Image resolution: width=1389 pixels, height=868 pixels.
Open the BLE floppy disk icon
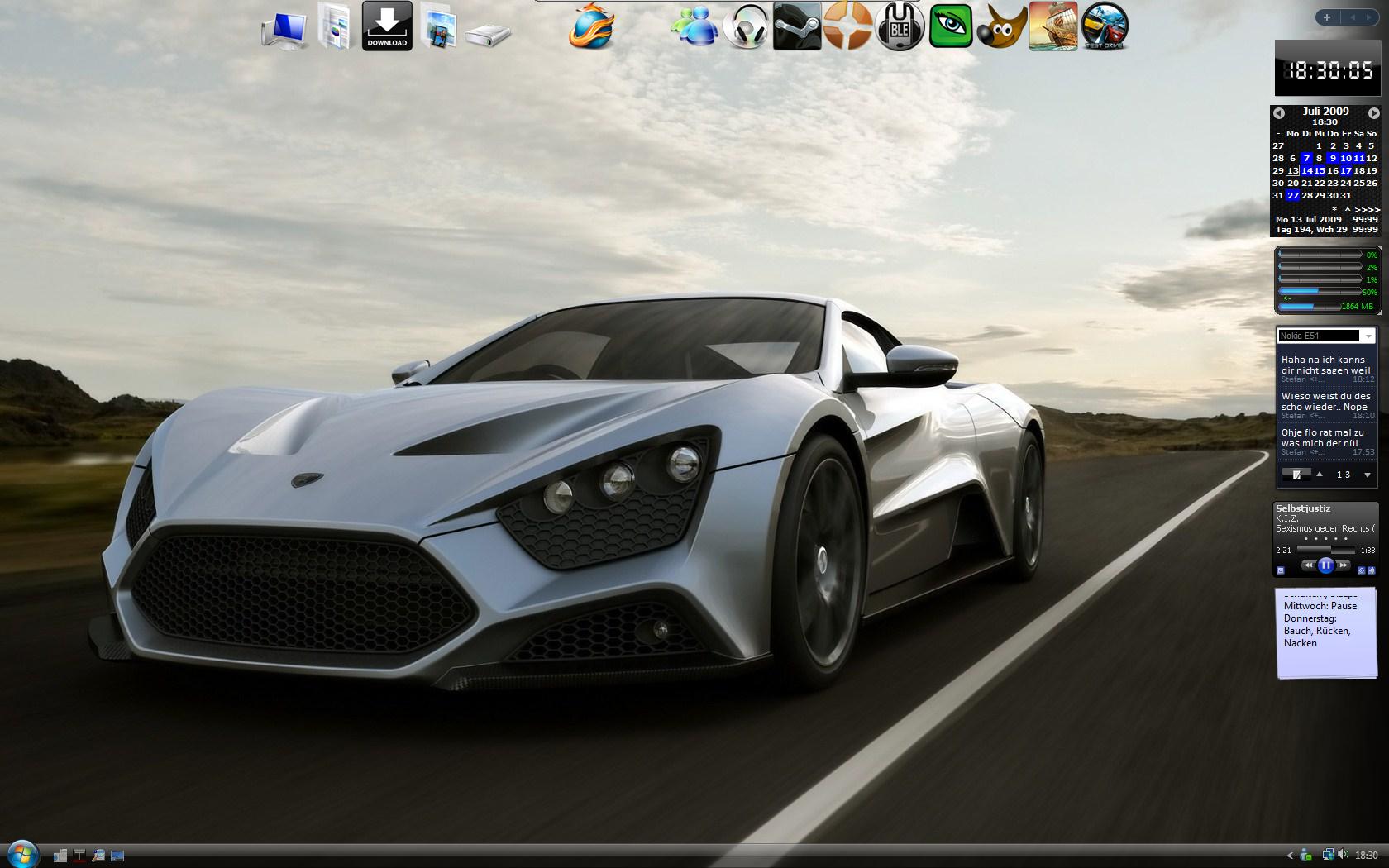pos(900,26)
